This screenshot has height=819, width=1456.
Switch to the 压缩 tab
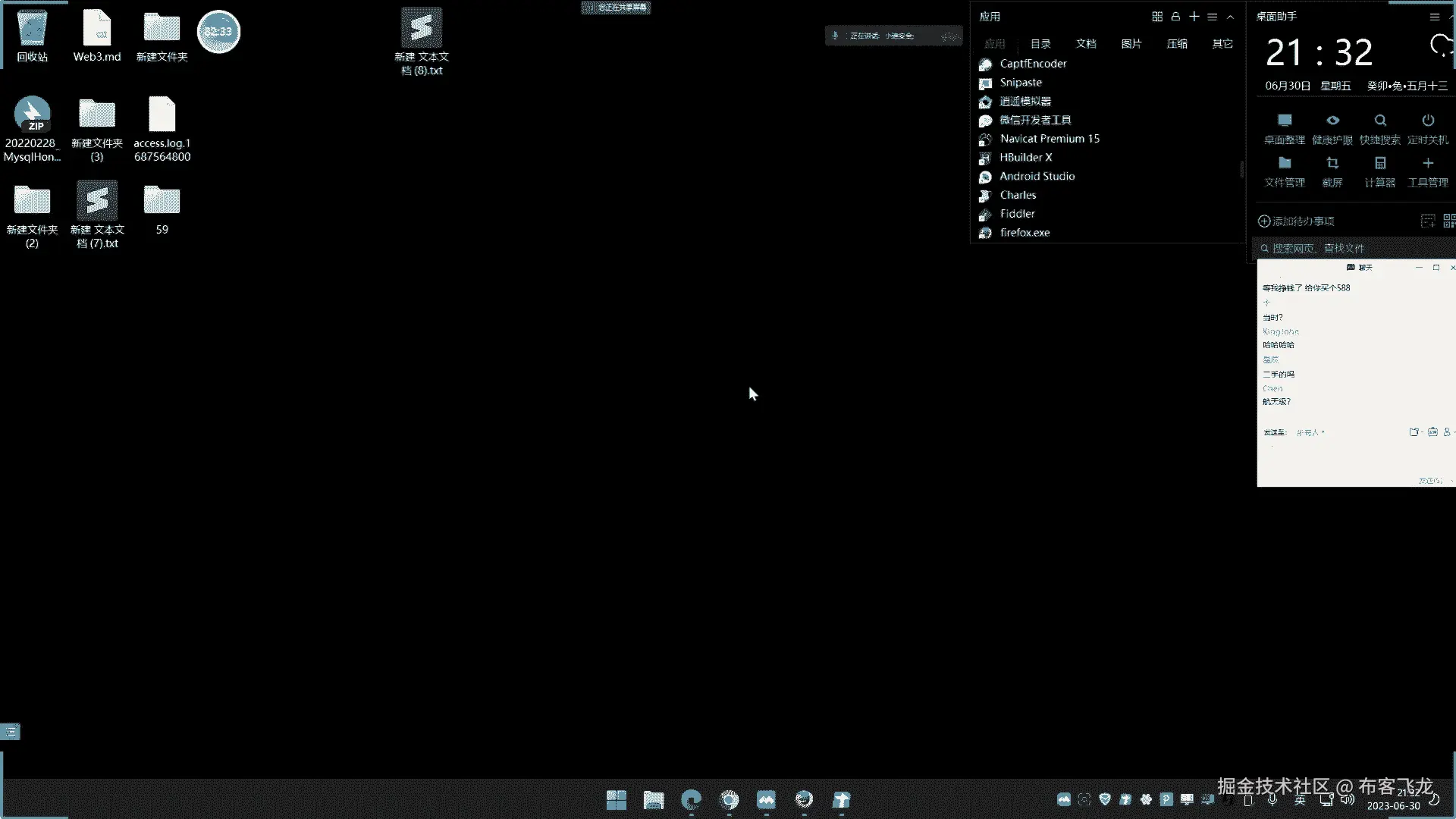pos(1177,44)
